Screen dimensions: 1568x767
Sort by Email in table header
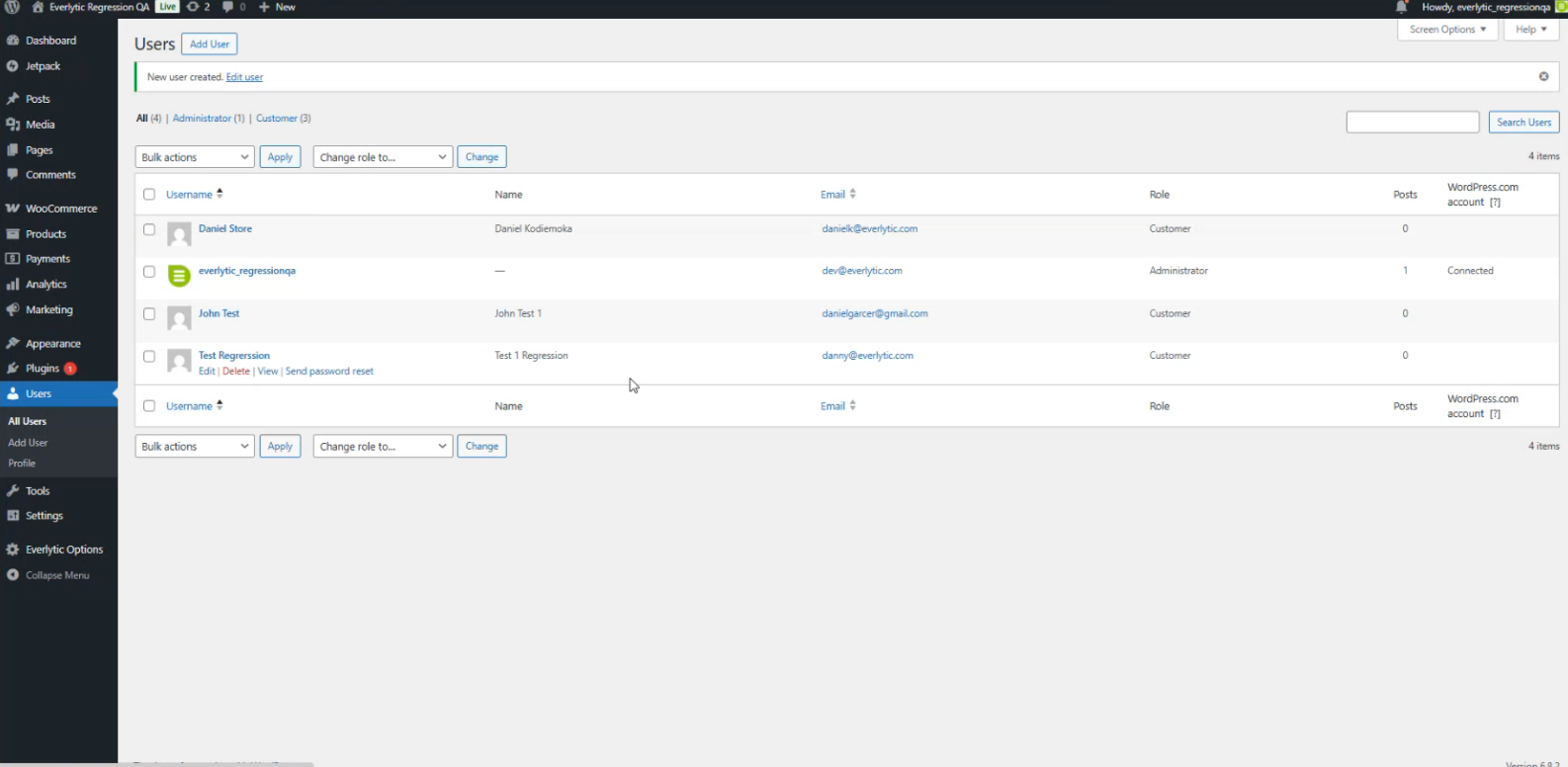(x=838, y=195)
